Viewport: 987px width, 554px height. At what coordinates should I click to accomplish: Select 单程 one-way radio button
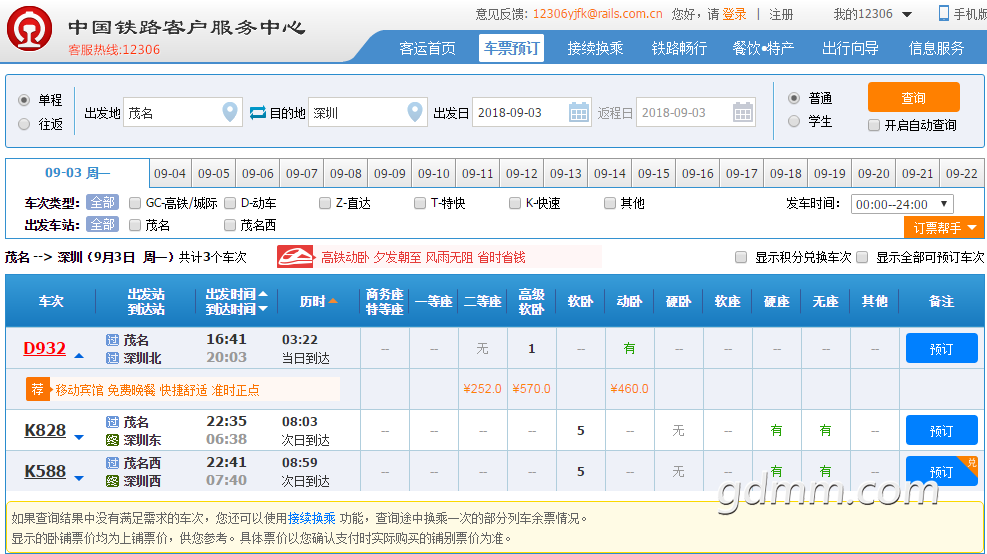pos(24,100)
